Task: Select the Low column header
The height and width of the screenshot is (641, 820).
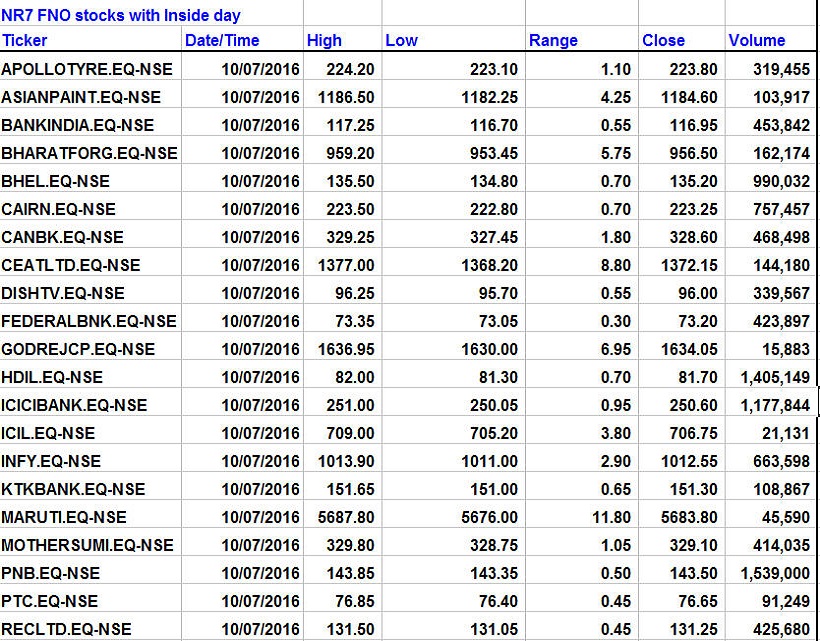Action: (x=401, y=41)
